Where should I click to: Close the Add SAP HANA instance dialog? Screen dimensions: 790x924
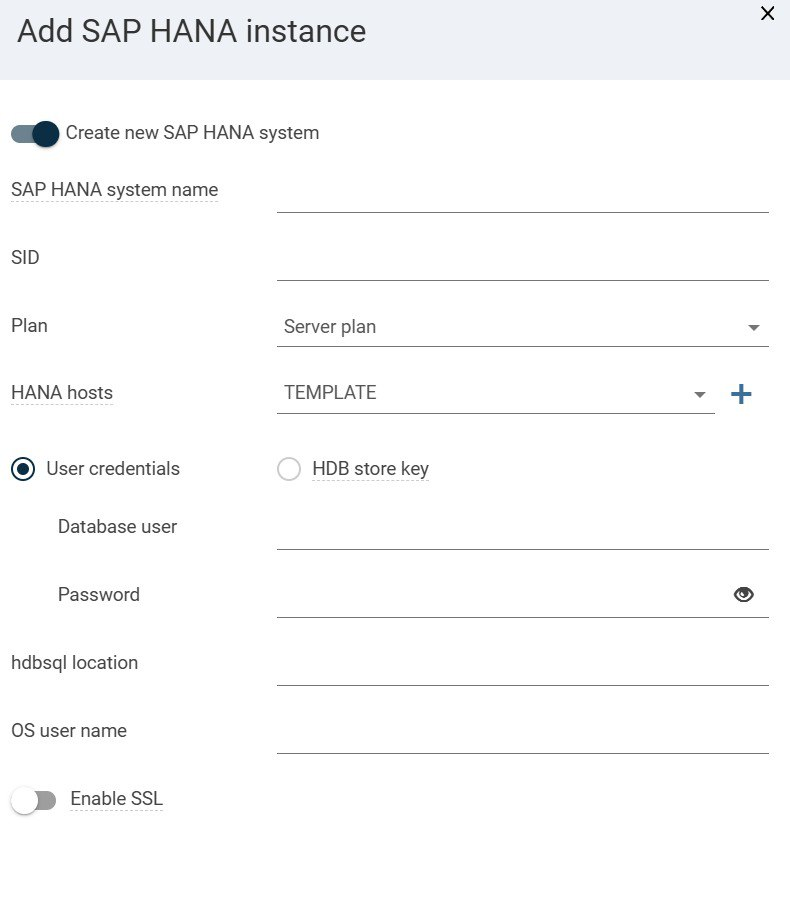(x=767, y=14)
